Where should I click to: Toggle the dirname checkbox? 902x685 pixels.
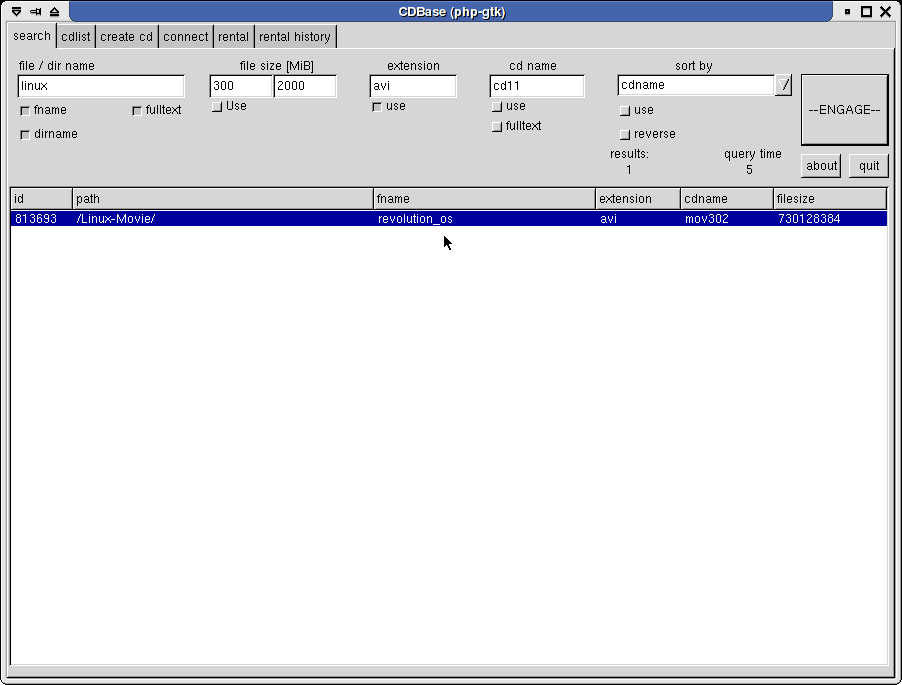pos(25,134)
